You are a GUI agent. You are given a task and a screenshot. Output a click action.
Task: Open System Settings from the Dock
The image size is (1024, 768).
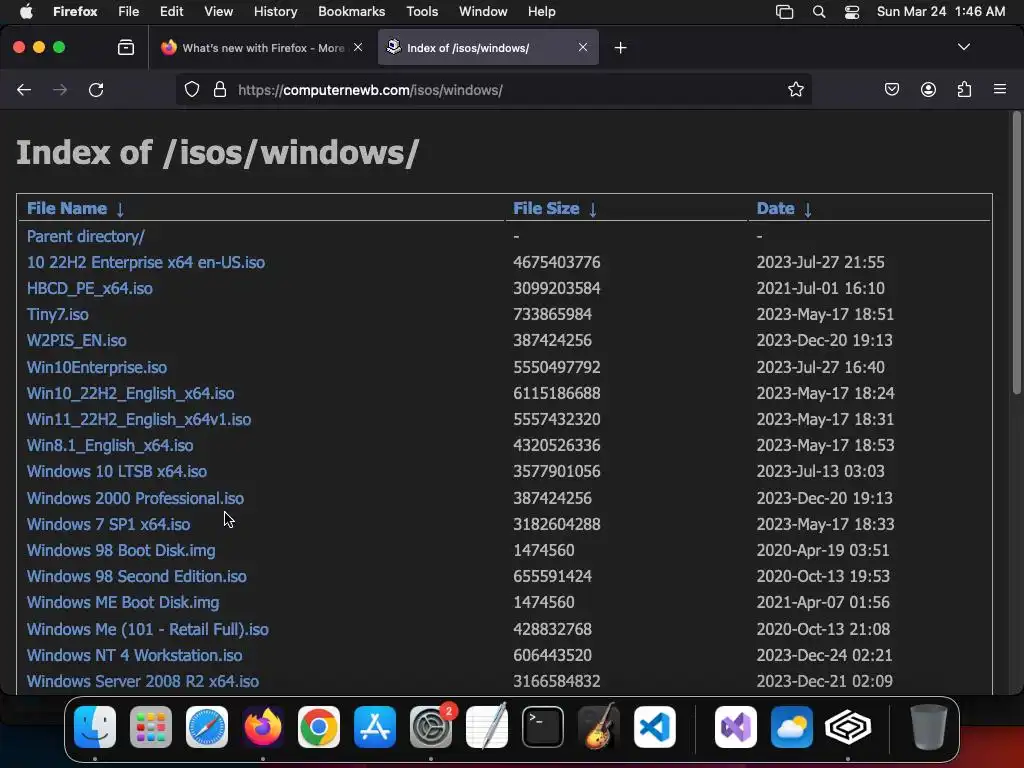[x=431, y=727]
